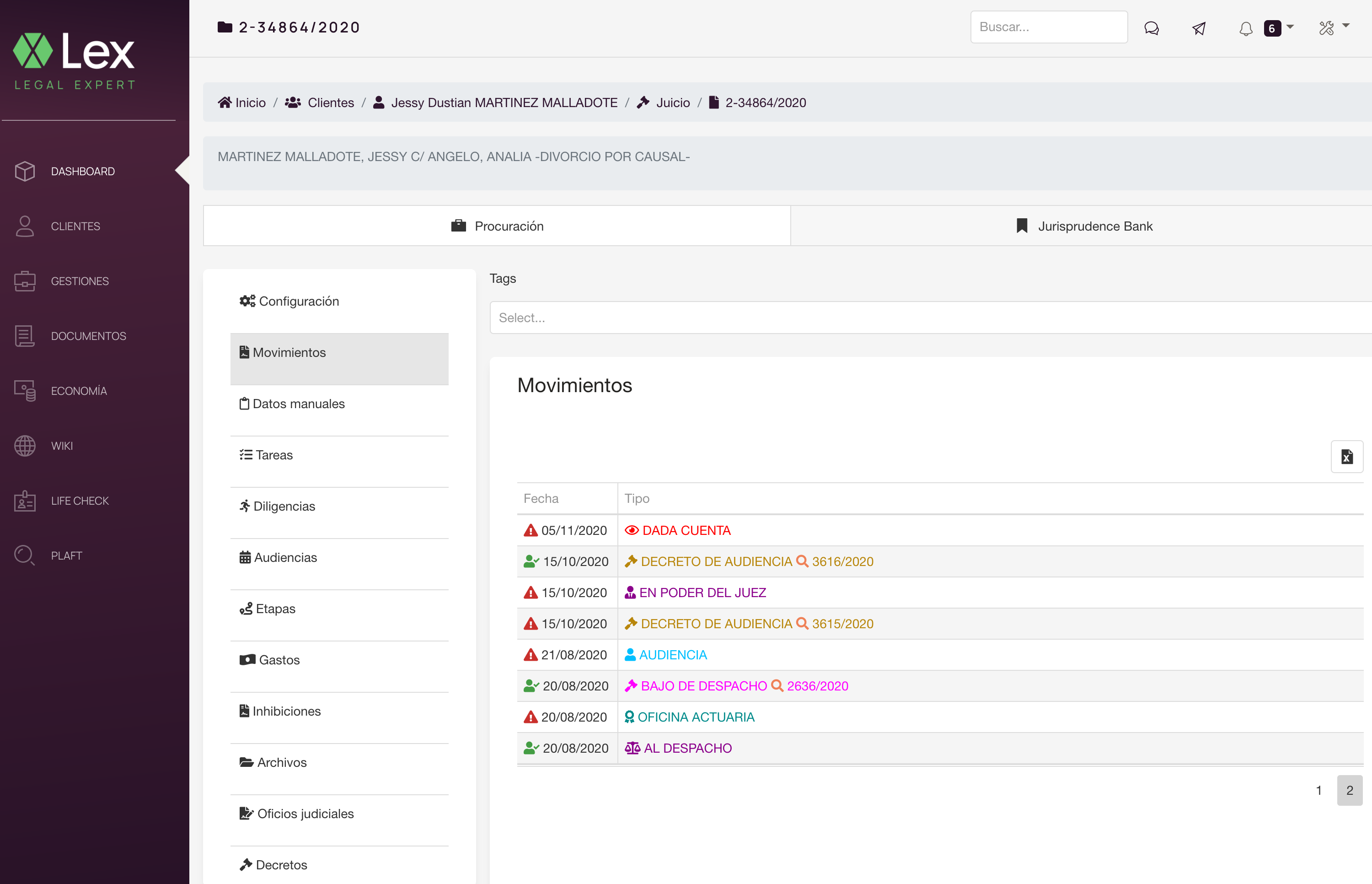Open the Decretos section
Viewport: 1372px width, 884px height.
[339, 864]
